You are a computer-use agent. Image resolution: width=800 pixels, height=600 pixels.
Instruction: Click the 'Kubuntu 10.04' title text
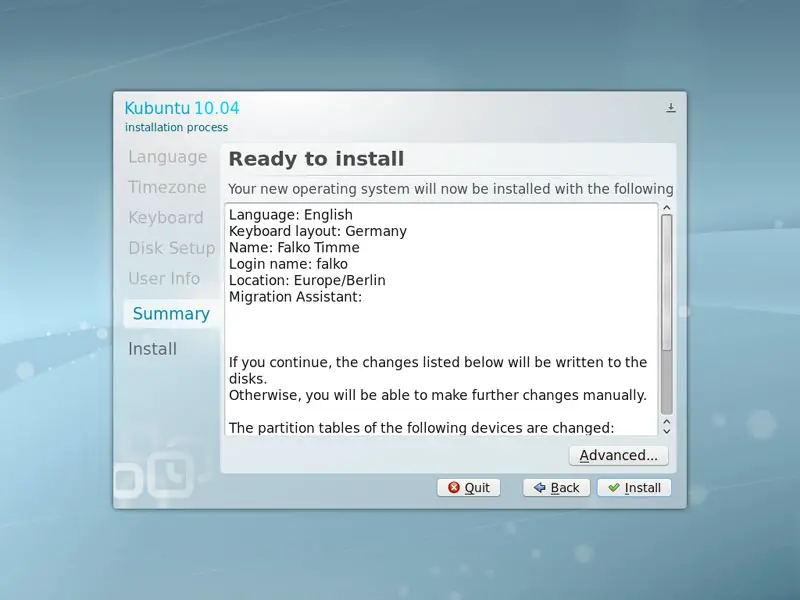182,108
